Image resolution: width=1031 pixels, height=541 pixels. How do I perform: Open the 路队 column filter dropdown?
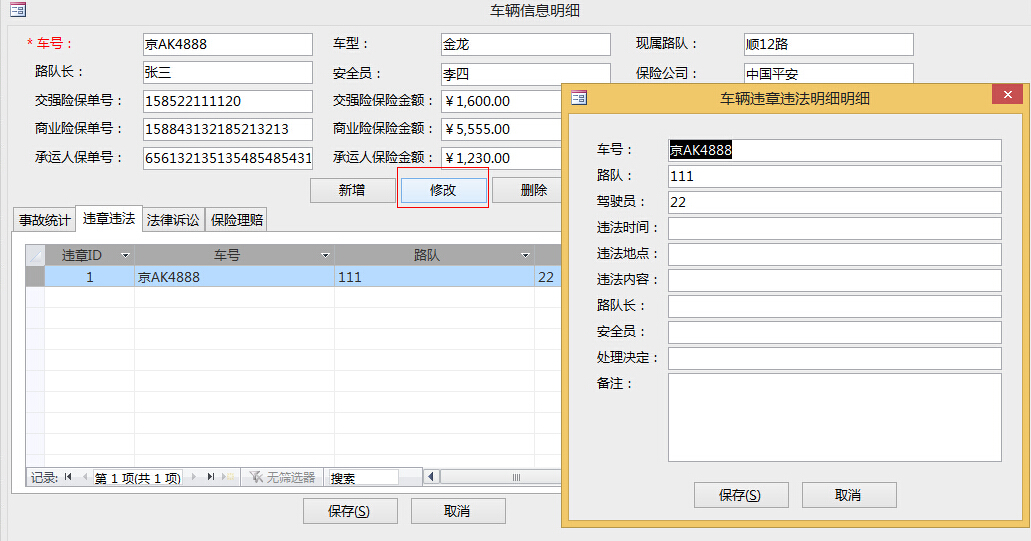click(525, 255)
